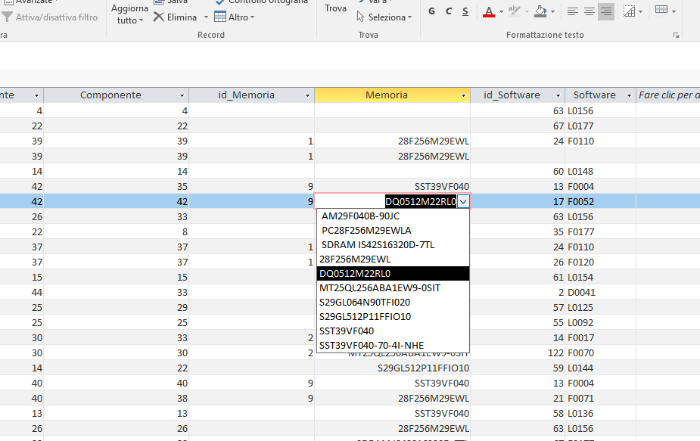Screen dimensions: 700x441
Task: Open the alternate row color dropdown arrow
Action: point(673,11)
